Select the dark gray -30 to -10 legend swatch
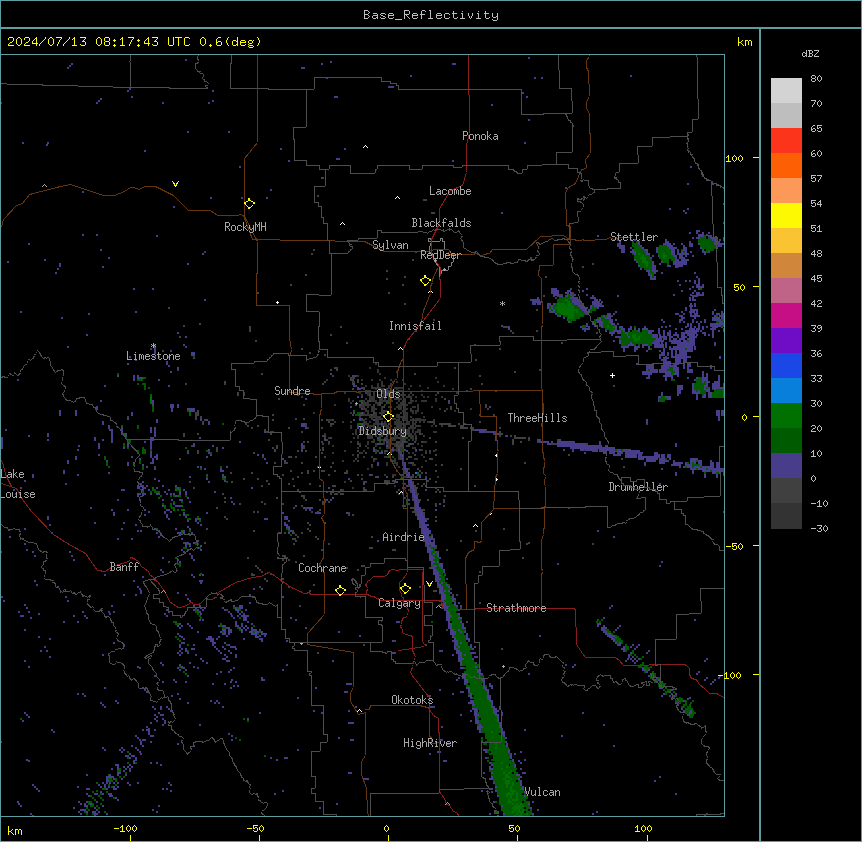Viewport: 862px width, 842px height. pos(786,516)
